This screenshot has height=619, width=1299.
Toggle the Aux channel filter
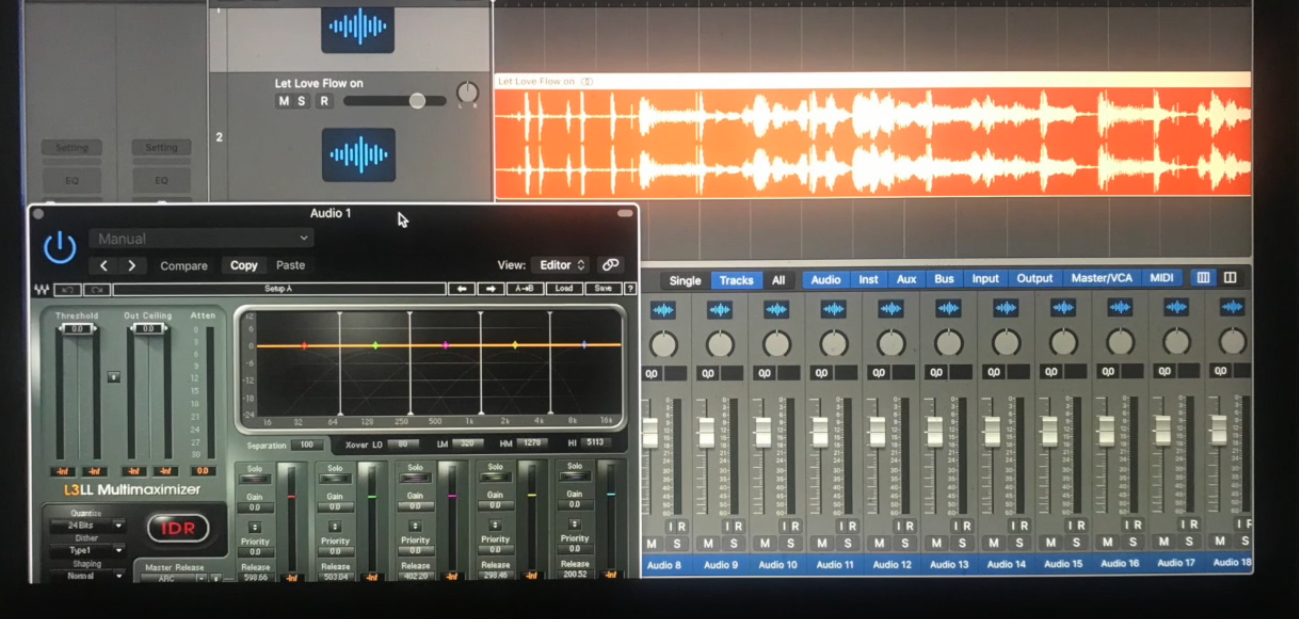click(x=906, y=279)
